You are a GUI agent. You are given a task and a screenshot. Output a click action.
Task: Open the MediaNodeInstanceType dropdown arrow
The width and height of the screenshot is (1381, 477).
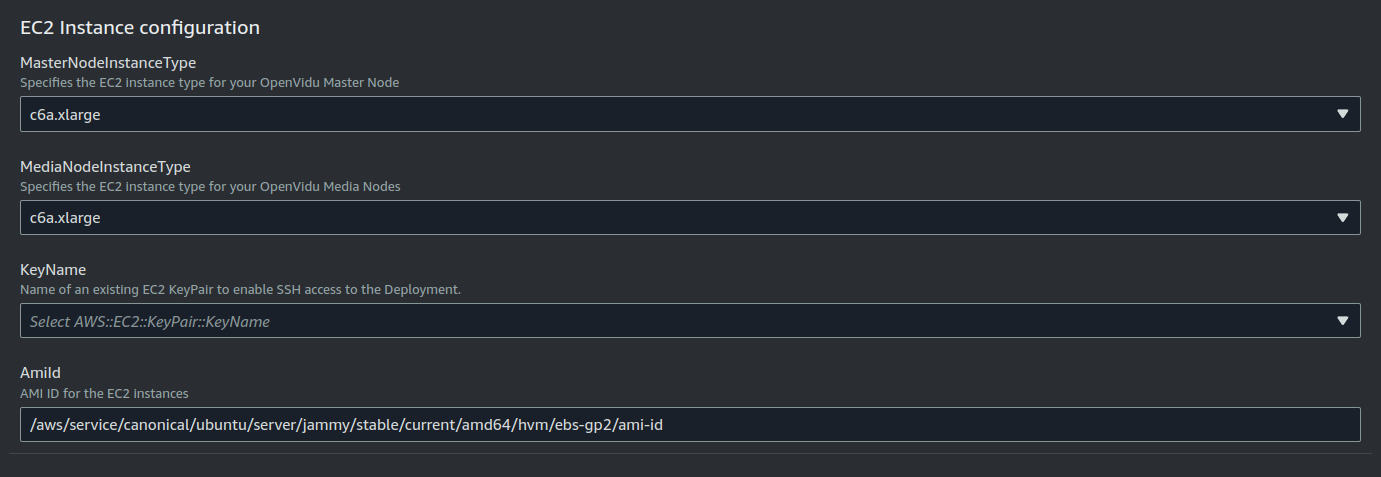(x=1343, y=217)
